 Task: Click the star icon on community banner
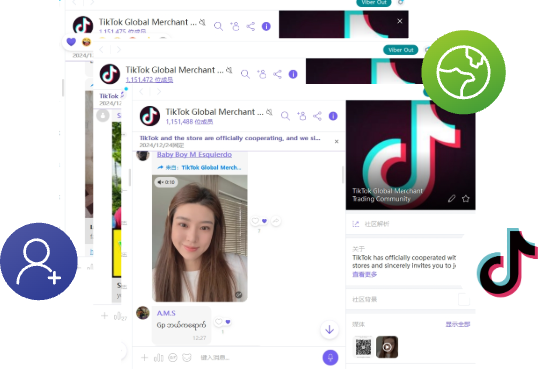click(466, 199)
